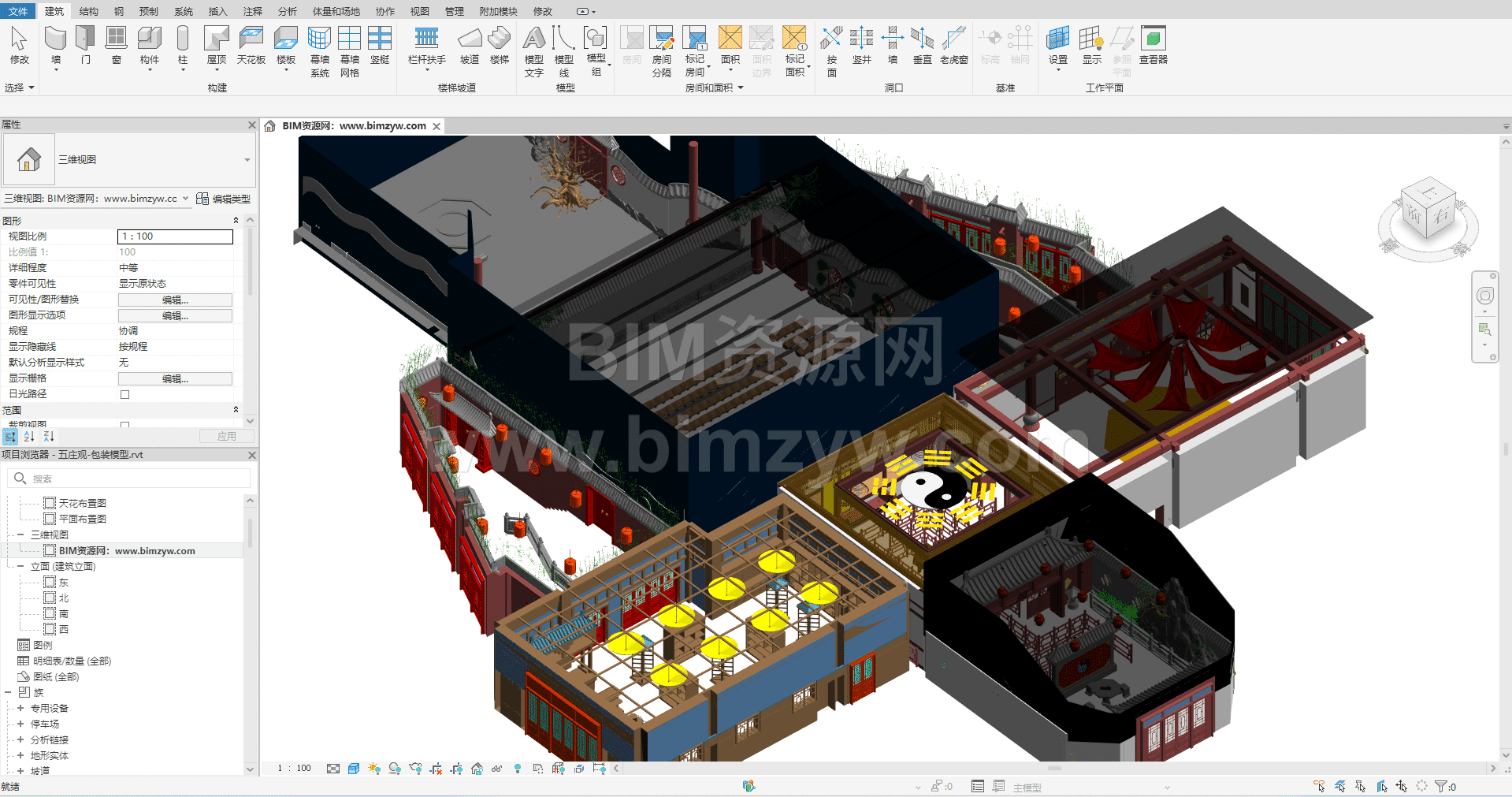The height and width of the screenshot is (797, 1512).
Task: Click the detail level icon next to scale
Action: click(333, 768)
